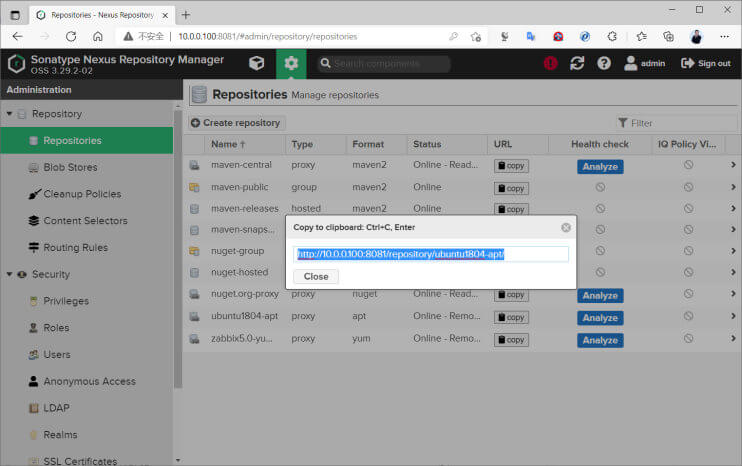742x466 pixels.
Task: Collapse the Security tree section
Action: [x=9, y=274]
